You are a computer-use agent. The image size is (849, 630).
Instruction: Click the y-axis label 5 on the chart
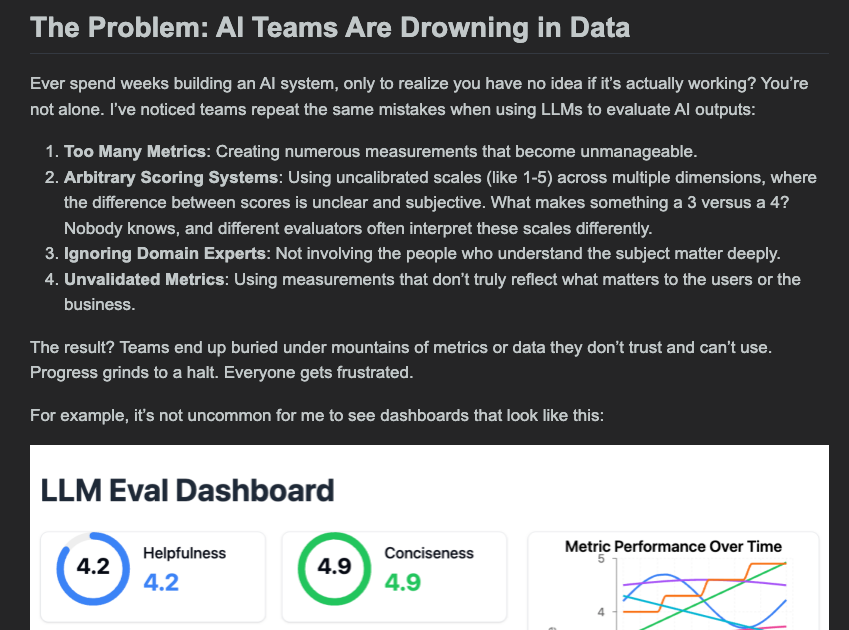click(601, 558)
